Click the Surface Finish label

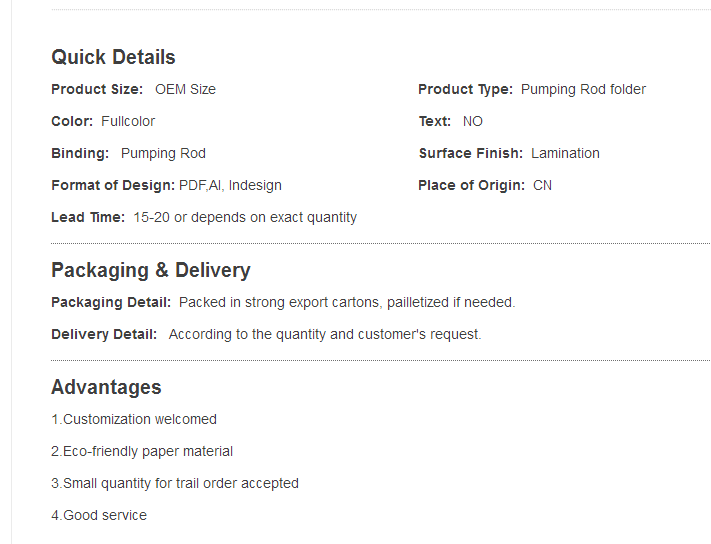pyautogui.click(x=470, y=153)
